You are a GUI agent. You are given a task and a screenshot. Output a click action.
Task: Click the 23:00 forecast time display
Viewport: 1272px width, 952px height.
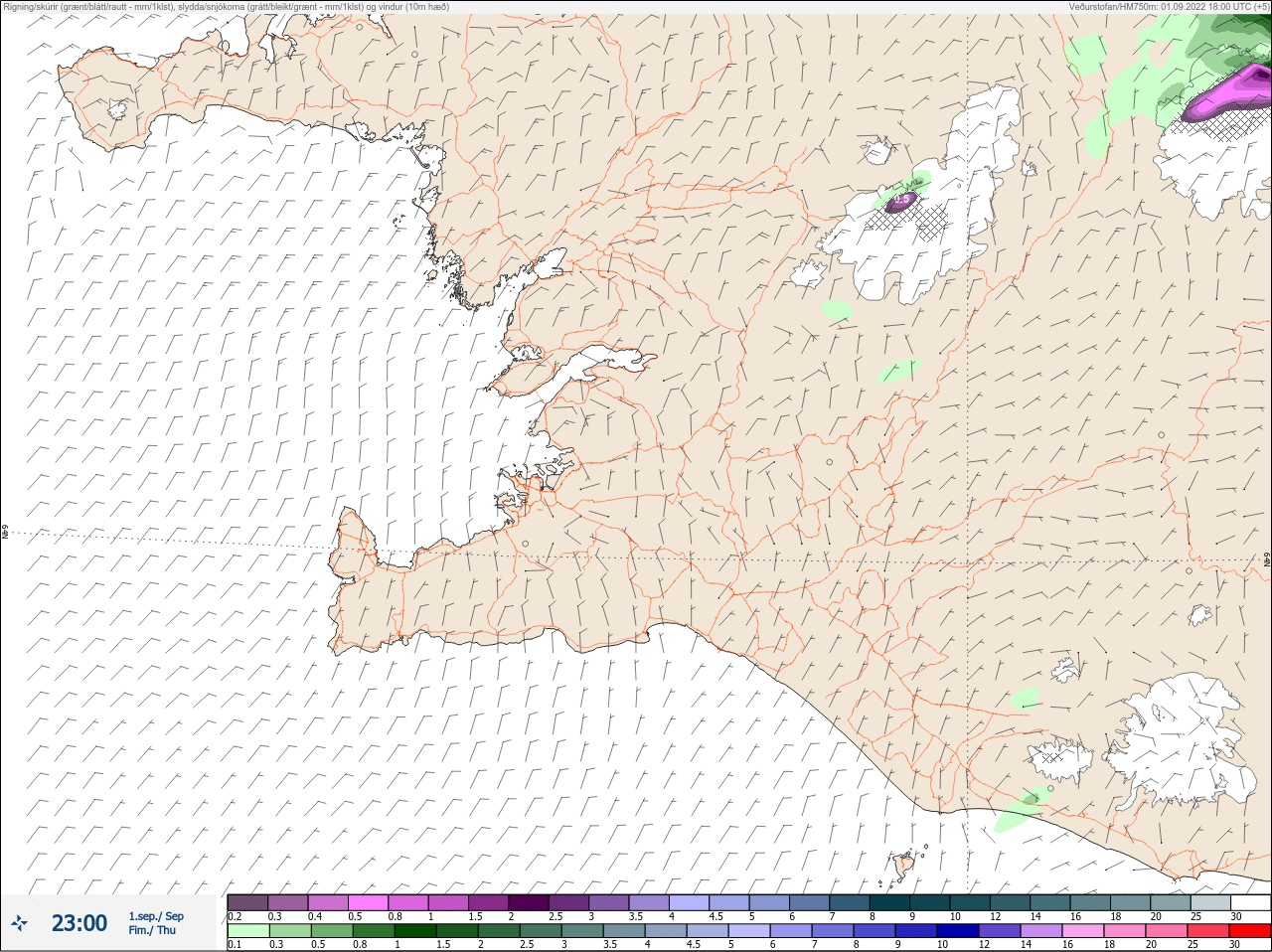tap(79, 923)
